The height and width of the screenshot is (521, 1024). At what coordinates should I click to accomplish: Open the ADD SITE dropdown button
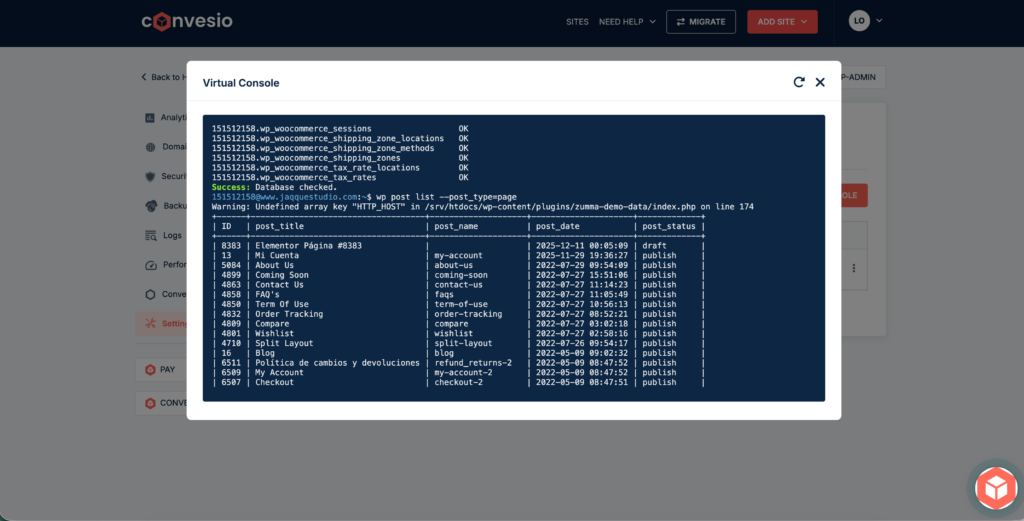coord(782,22)
